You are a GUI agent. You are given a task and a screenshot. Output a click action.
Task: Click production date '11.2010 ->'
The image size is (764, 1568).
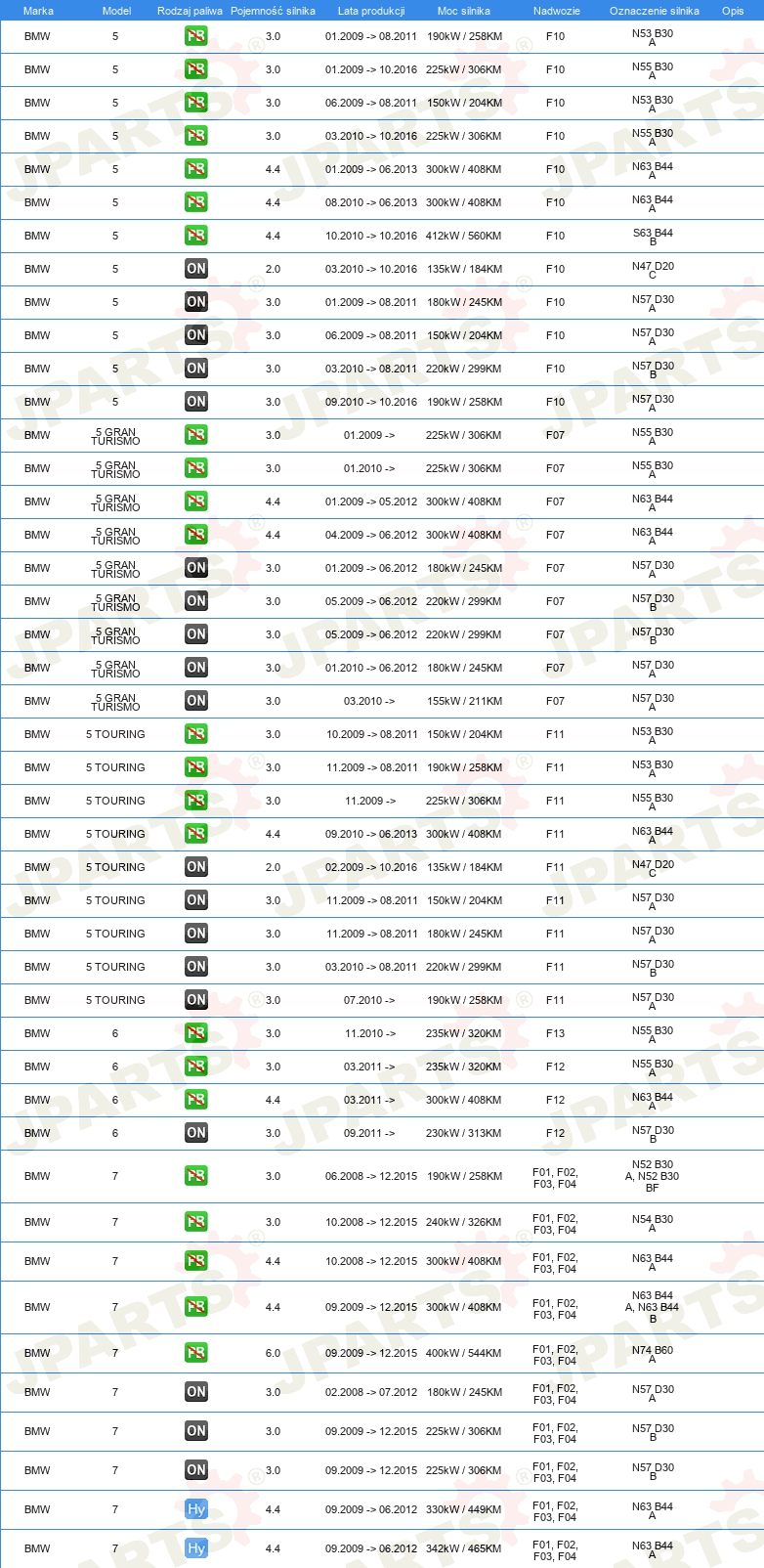(x=369, y=1033)
